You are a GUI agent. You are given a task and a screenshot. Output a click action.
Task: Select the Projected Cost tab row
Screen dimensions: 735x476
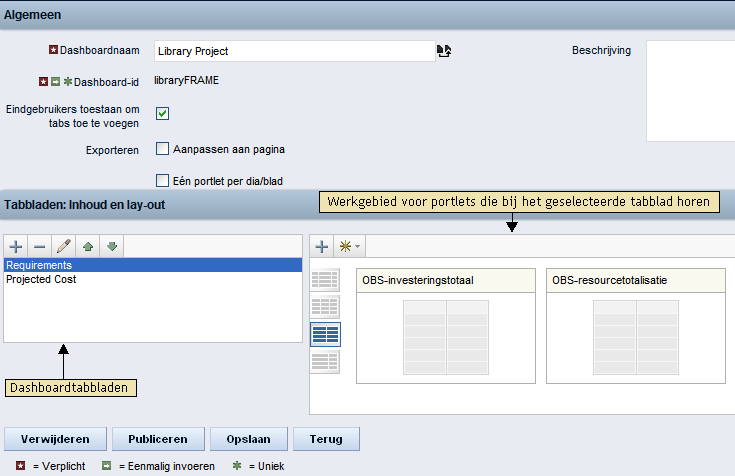[x=153, y=279]
